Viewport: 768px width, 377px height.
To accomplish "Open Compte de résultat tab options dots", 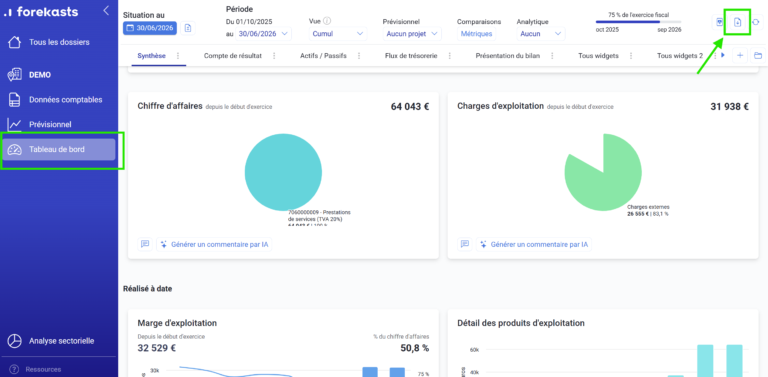I will (x=274, y=56).
